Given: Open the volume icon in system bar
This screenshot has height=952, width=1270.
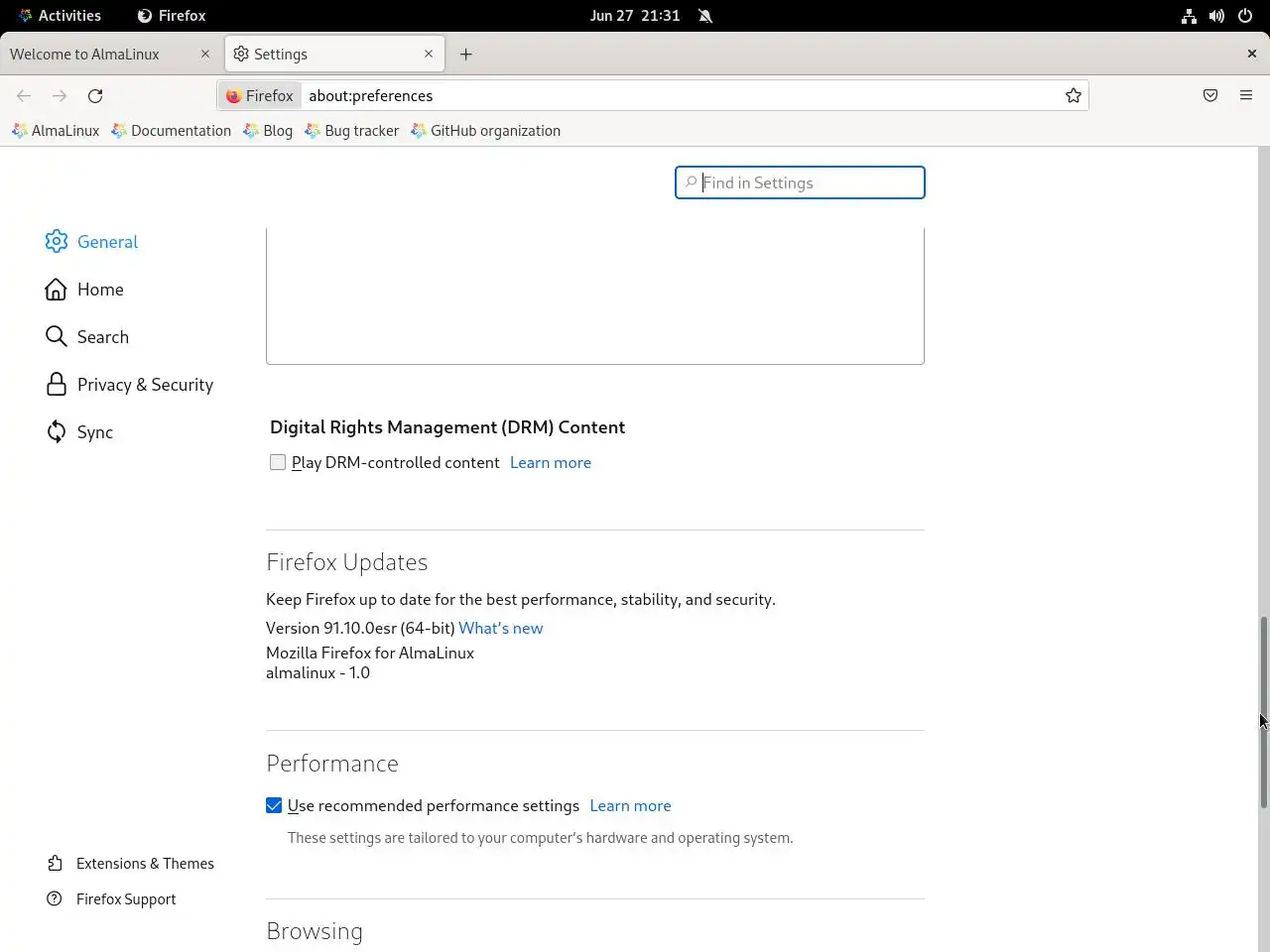Looking at the screenshot, I should (x=1216, y=16).
